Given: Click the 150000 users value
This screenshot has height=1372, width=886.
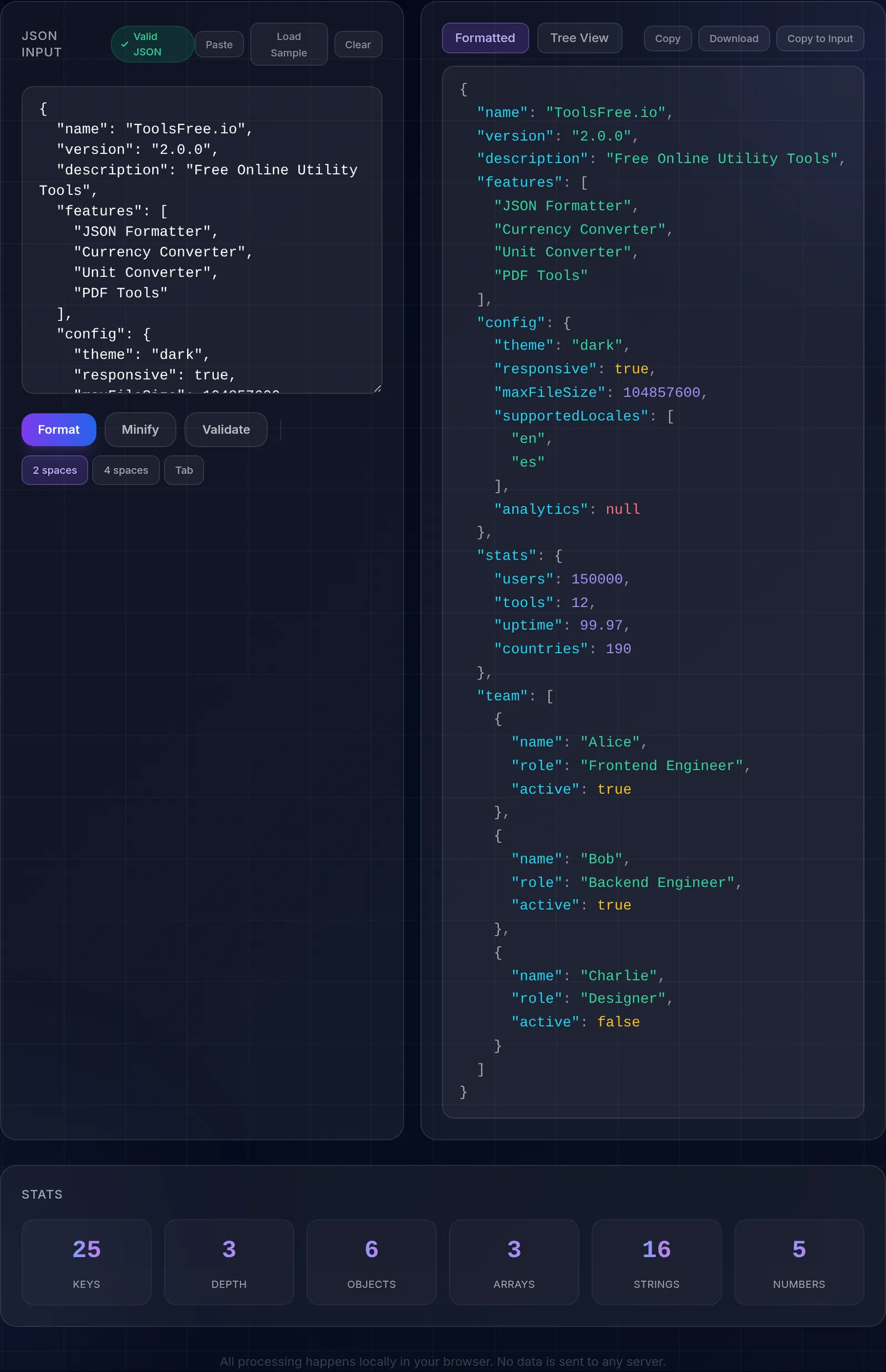Looking at the screenshot, I should 596,579.
